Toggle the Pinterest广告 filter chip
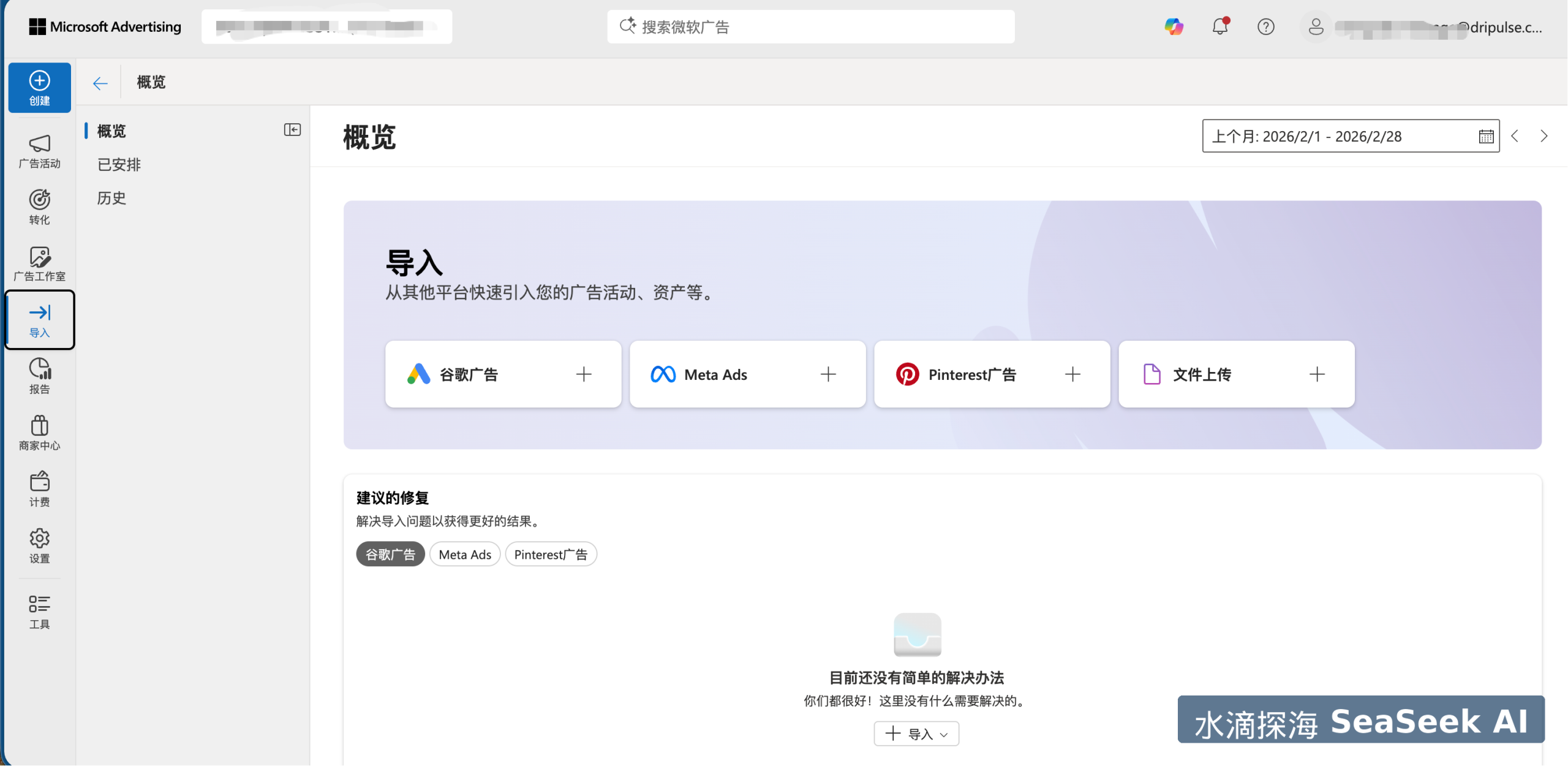The height and width of the screenshot is (766, 1568). point(551,553)
